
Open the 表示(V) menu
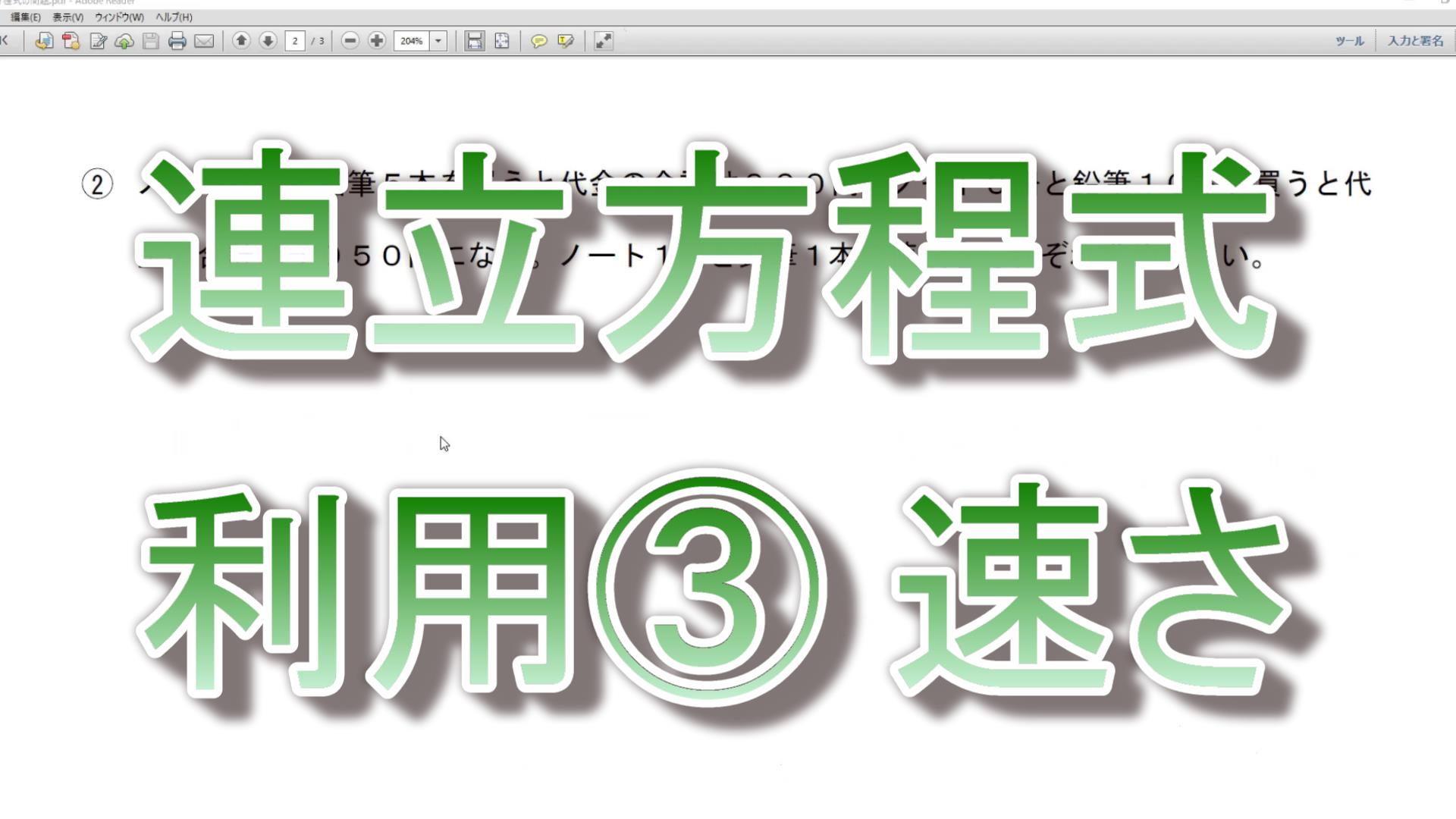click(68, 17)
